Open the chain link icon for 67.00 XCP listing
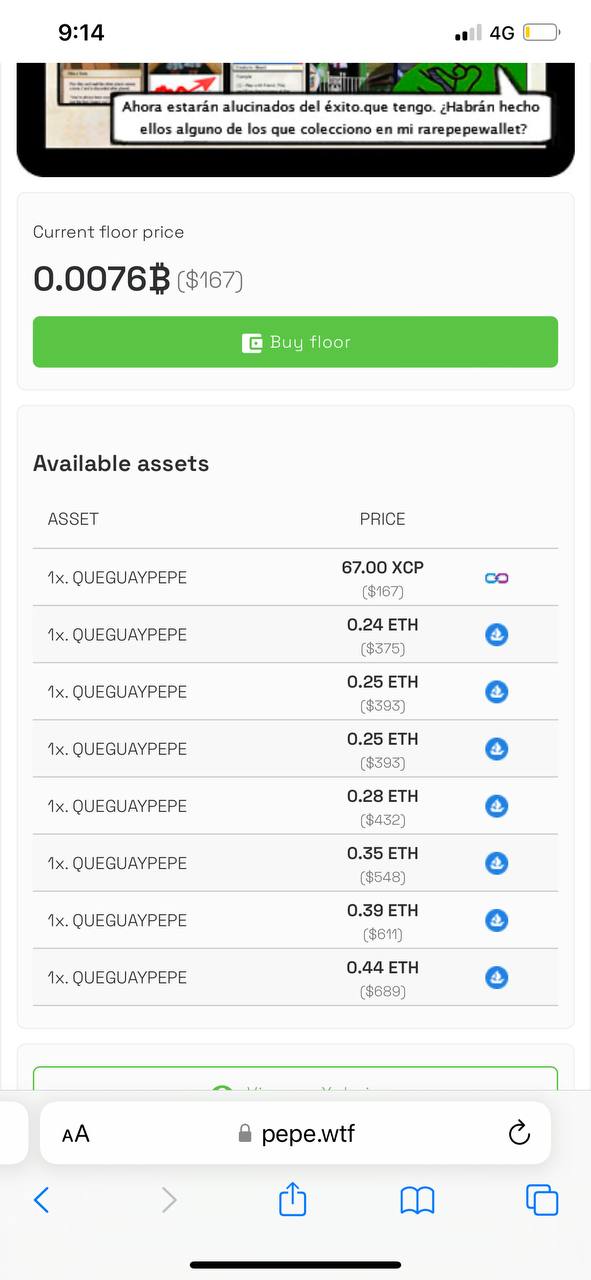Image resolution: width=591 pixels, height=1280 pixels. pos(496,578)
